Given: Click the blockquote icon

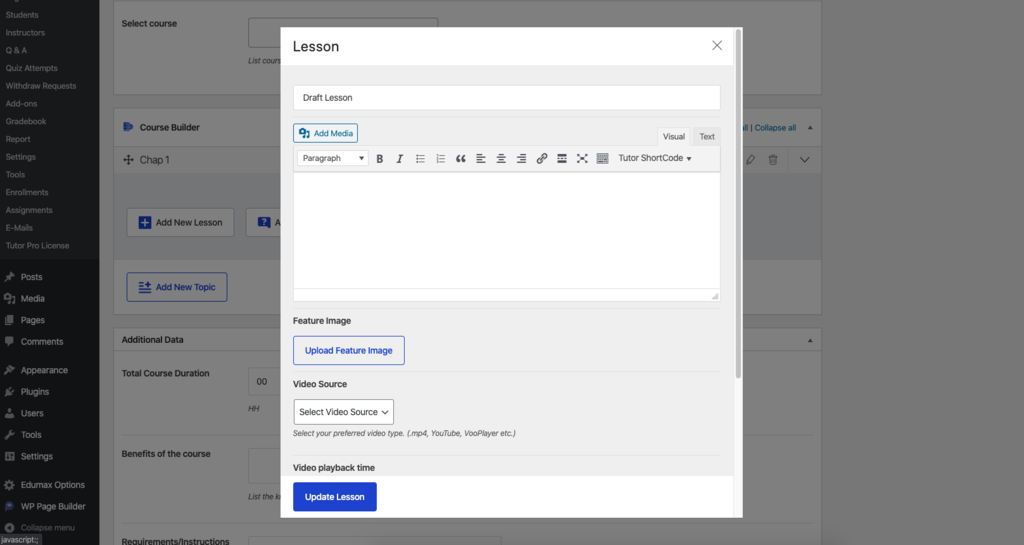Looking at the screenshot, I should pos(461,159).
